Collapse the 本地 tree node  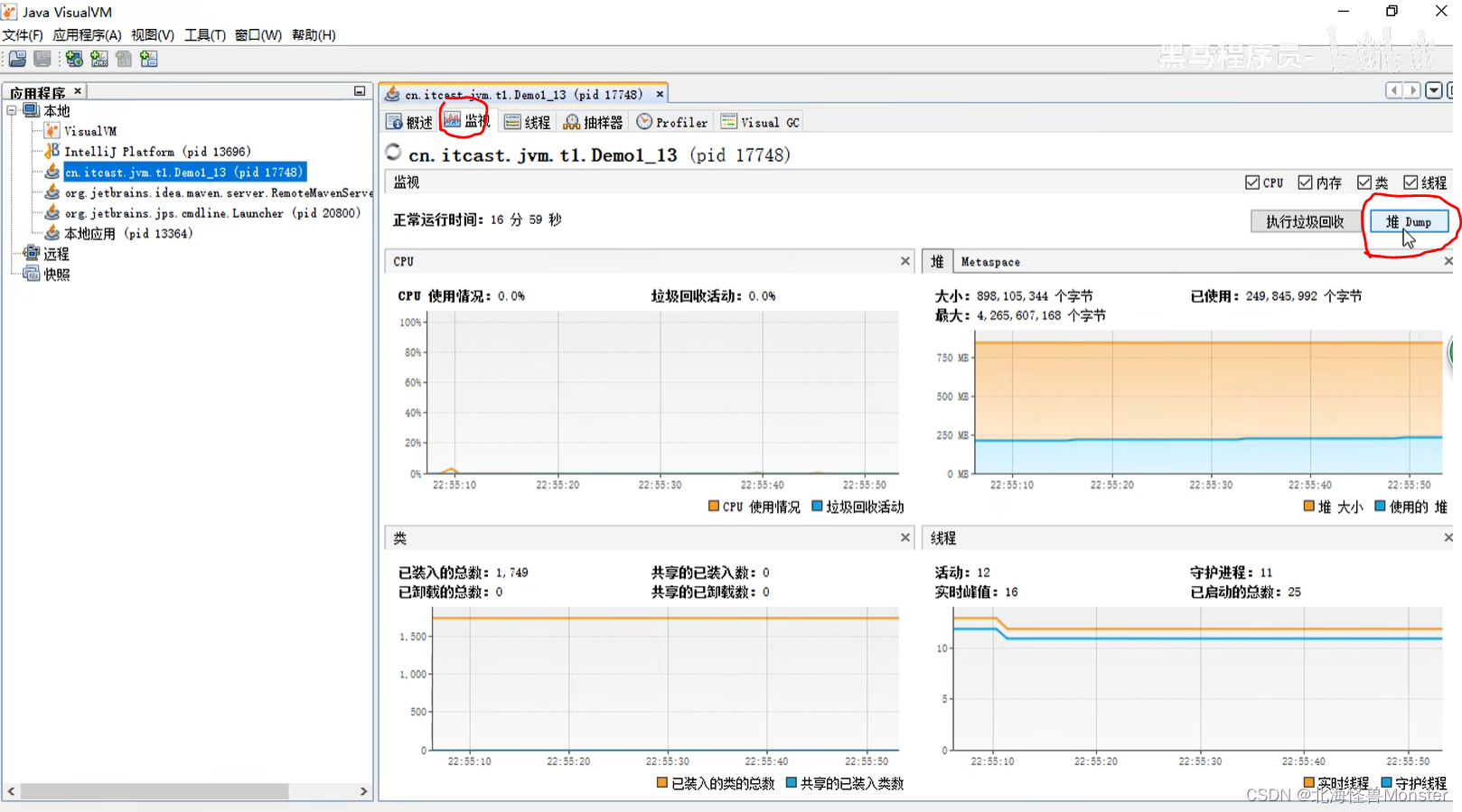click(12, 110)
